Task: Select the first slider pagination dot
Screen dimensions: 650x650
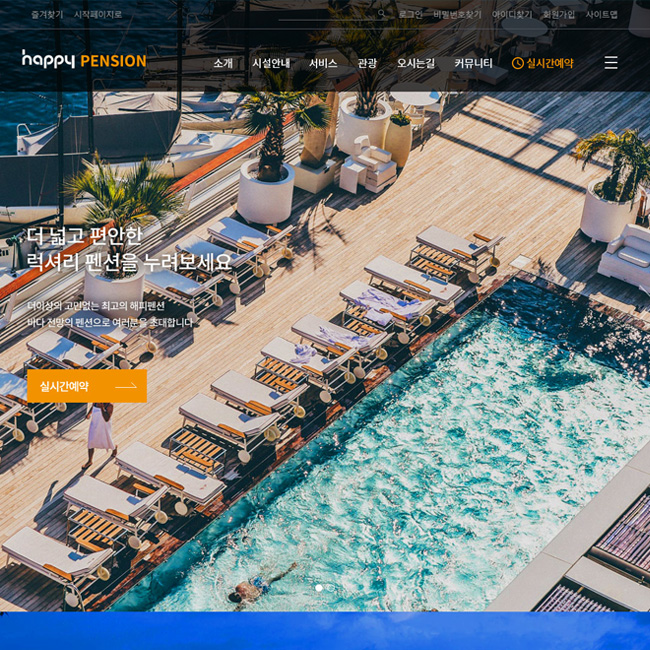Action: coord(319,587)
